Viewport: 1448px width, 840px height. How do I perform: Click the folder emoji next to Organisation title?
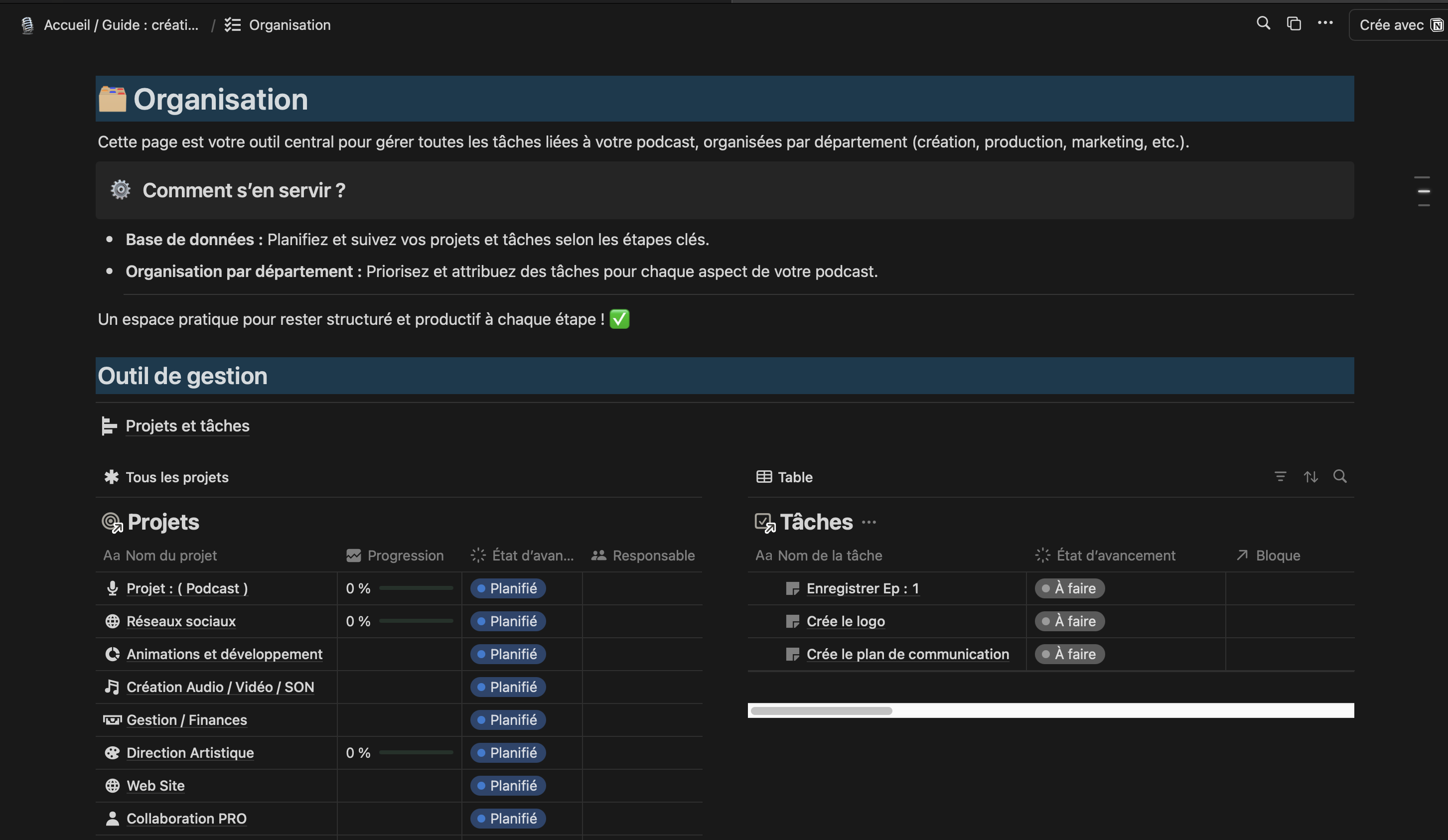pos(112,99)
